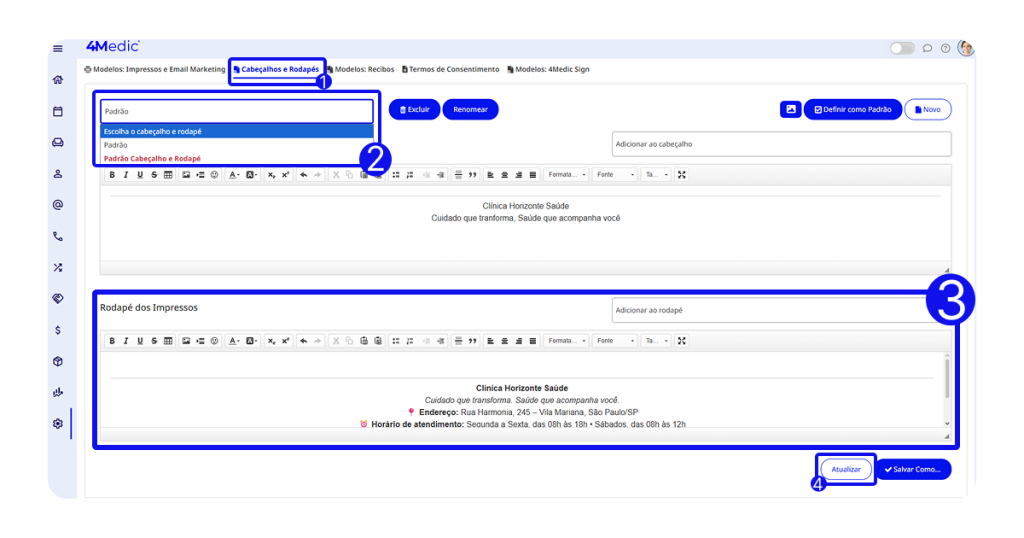Viewport: 1024px width, 538px height.
Task: Click the home icon in sidebar
Action: point(58,80)
